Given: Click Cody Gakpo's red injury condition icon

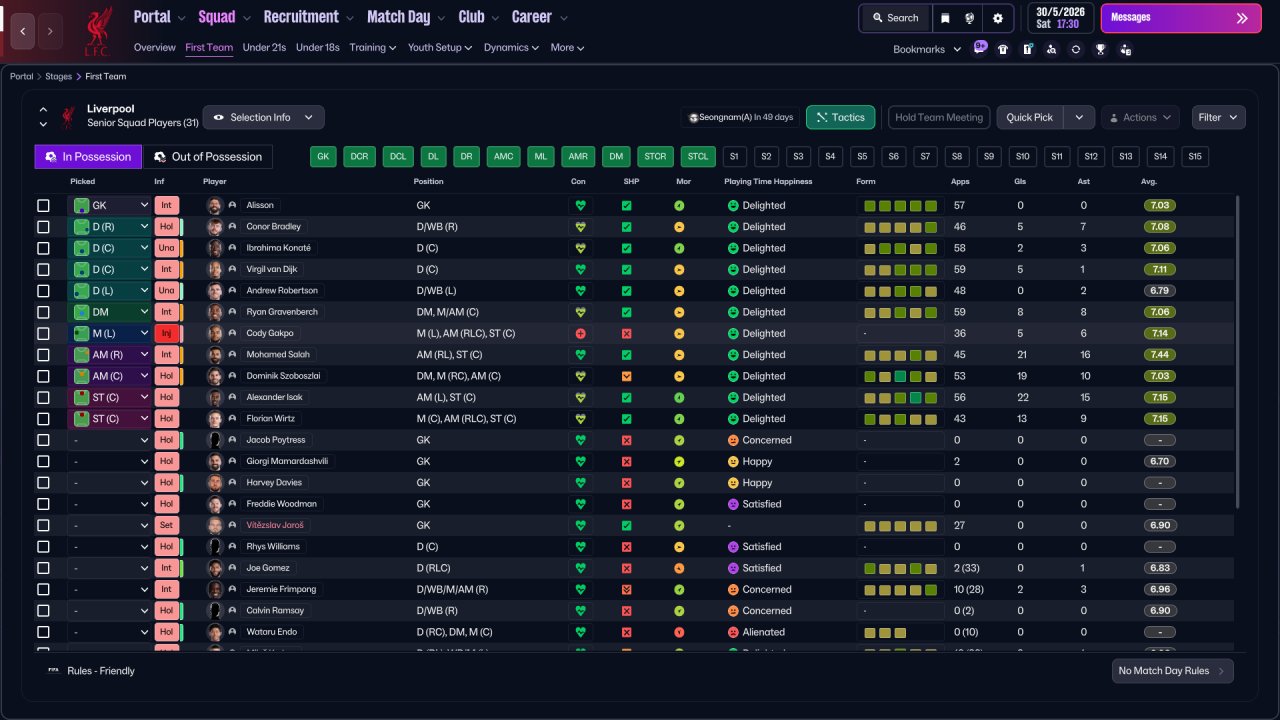Looking at the screenshot, I should (579, 334).
